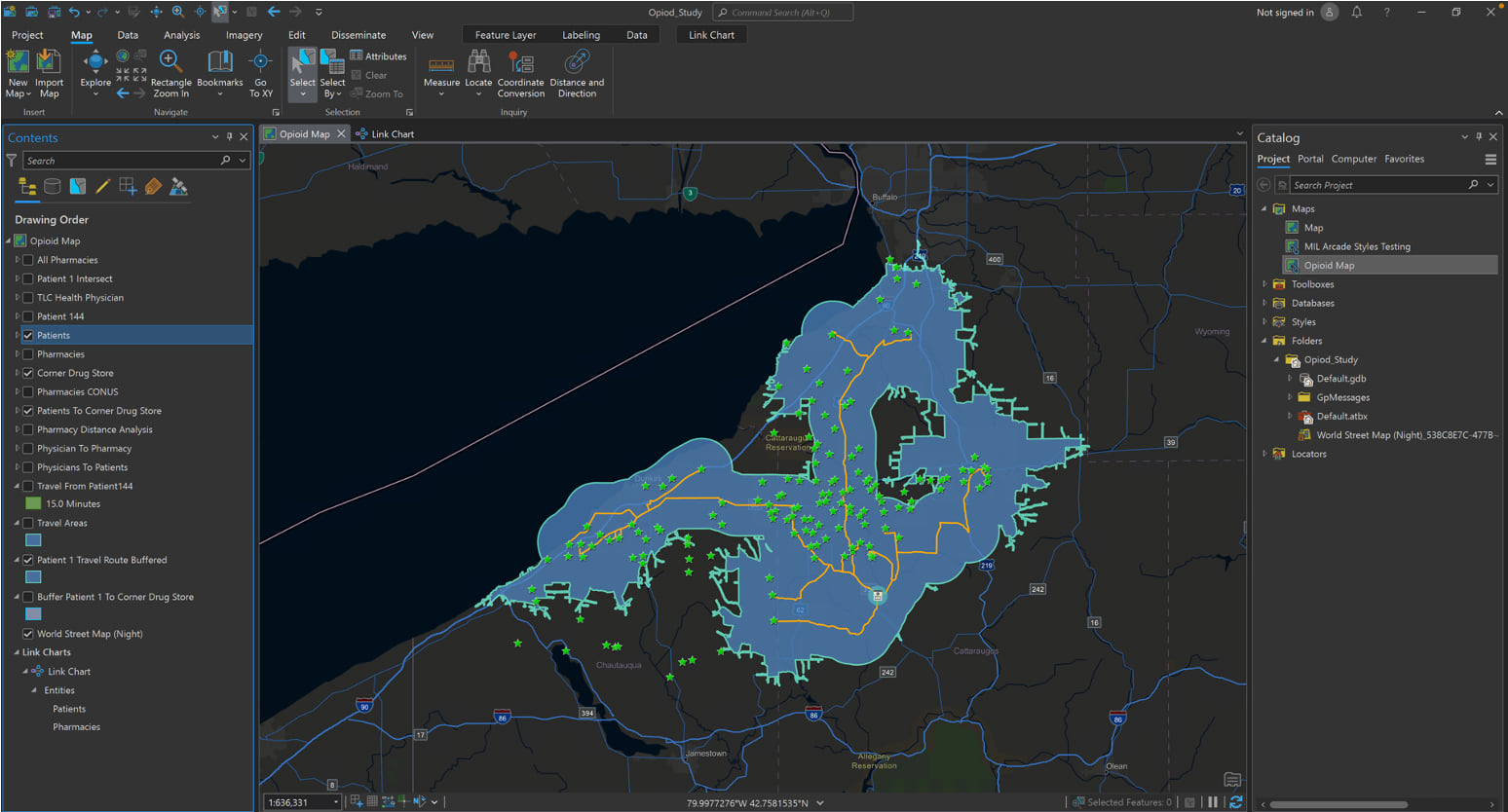Click the Attributes button
The height and width of the screenshot is (812, 1508).
(379, 56)
